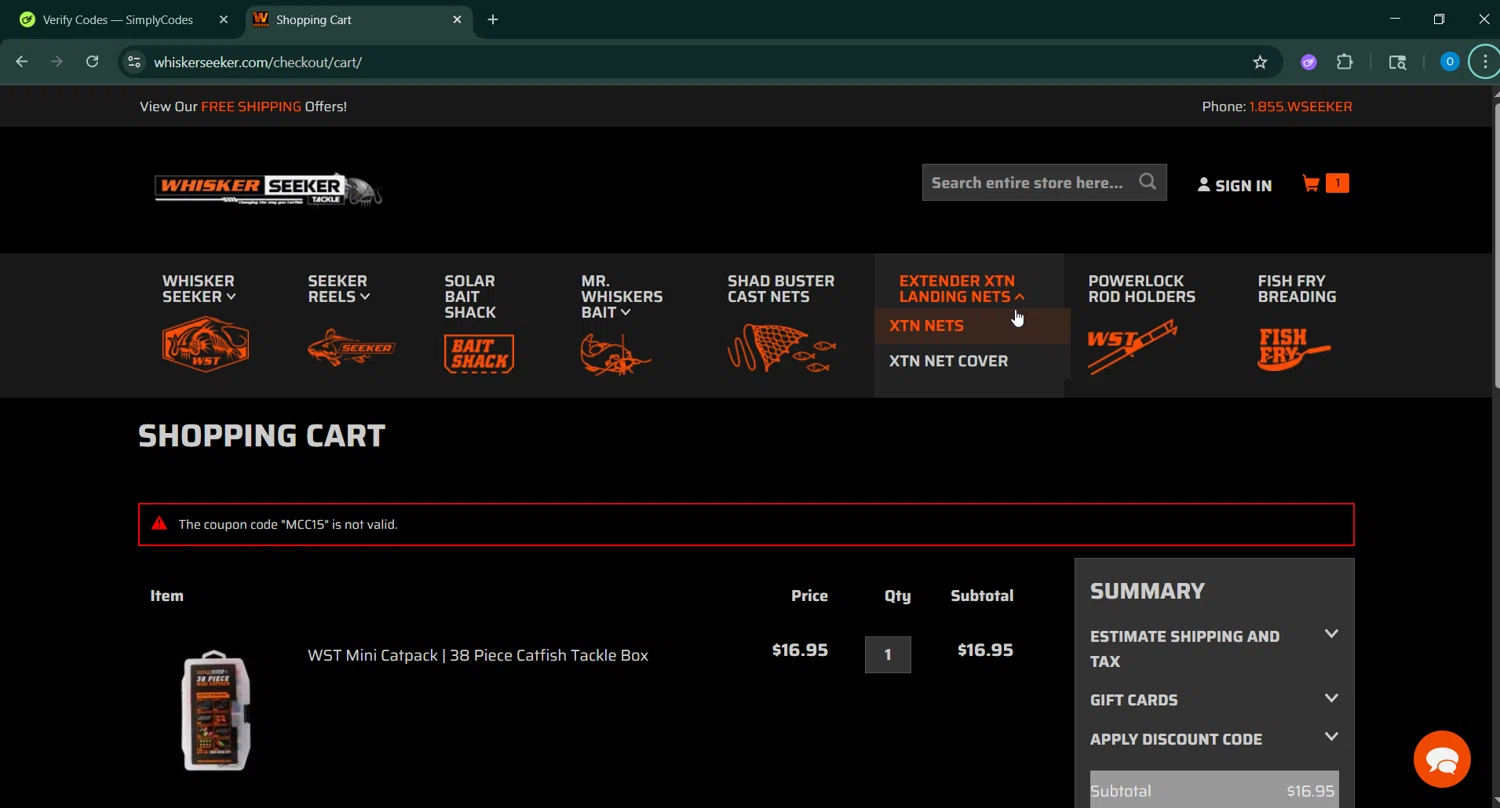Viewport: 1500px width, 808px height.
Task: Click the profile avatar in the toolbar
Action: click(x=1449, y=62)
